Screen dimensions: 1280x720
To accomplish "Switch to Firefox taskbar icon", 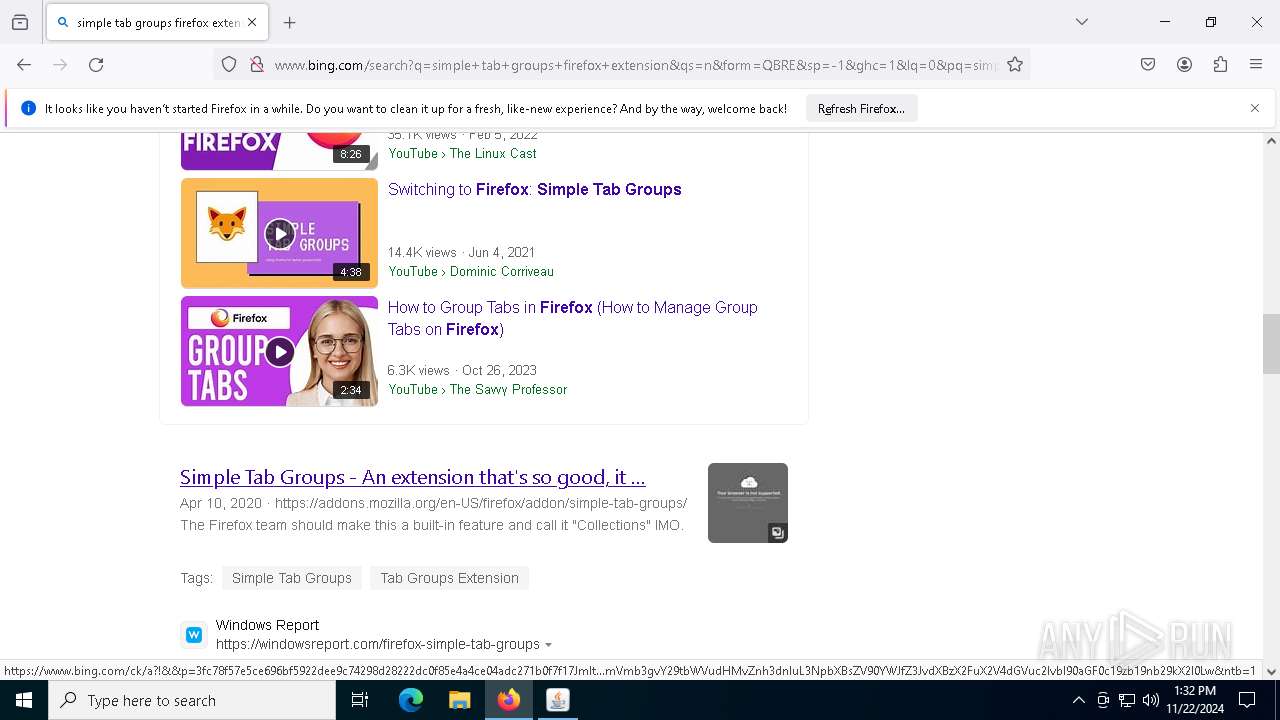I will point(509,700).
